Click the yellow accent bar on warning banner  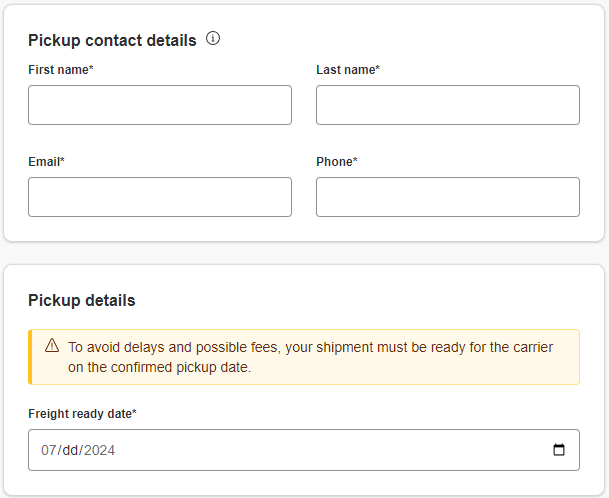click(x=30, y=357)
